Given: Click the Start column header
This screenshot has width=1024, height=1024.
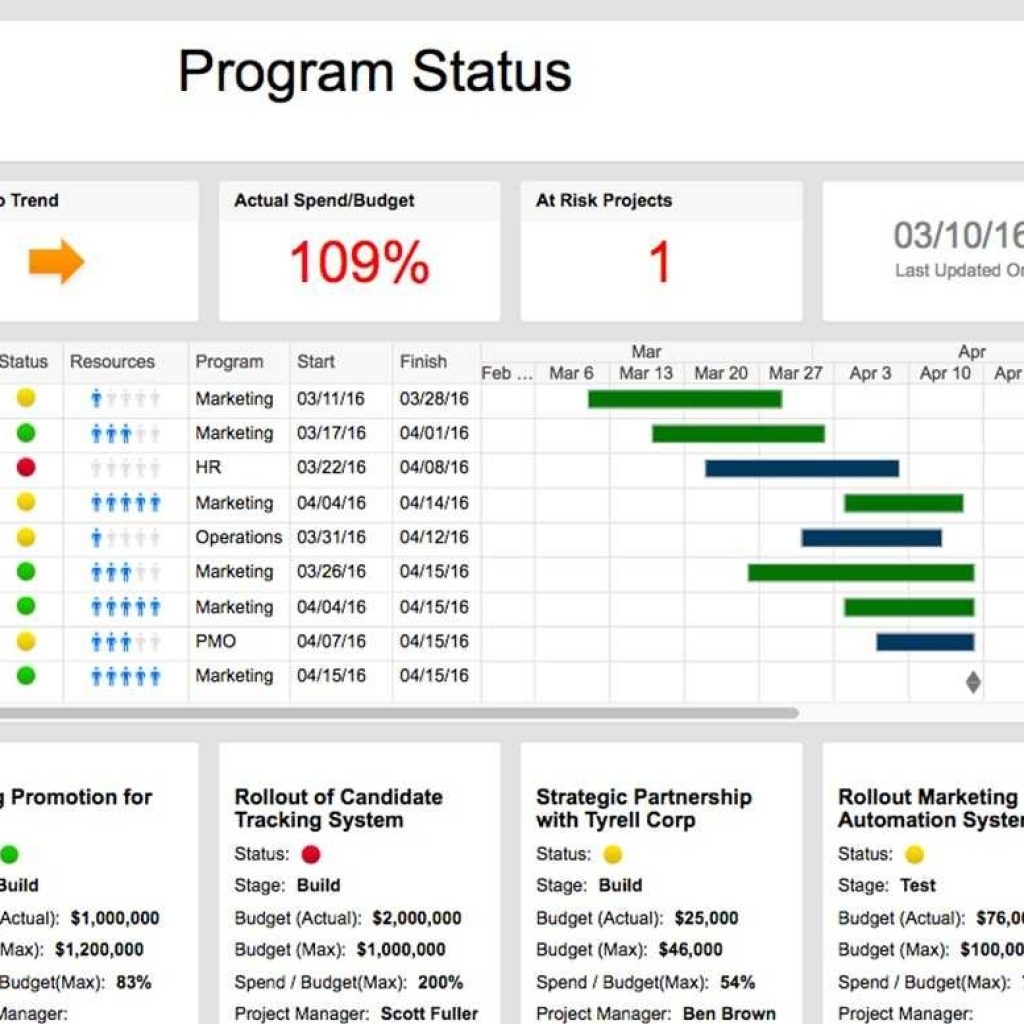Looking at the screenshot, I should coord(316,362).
